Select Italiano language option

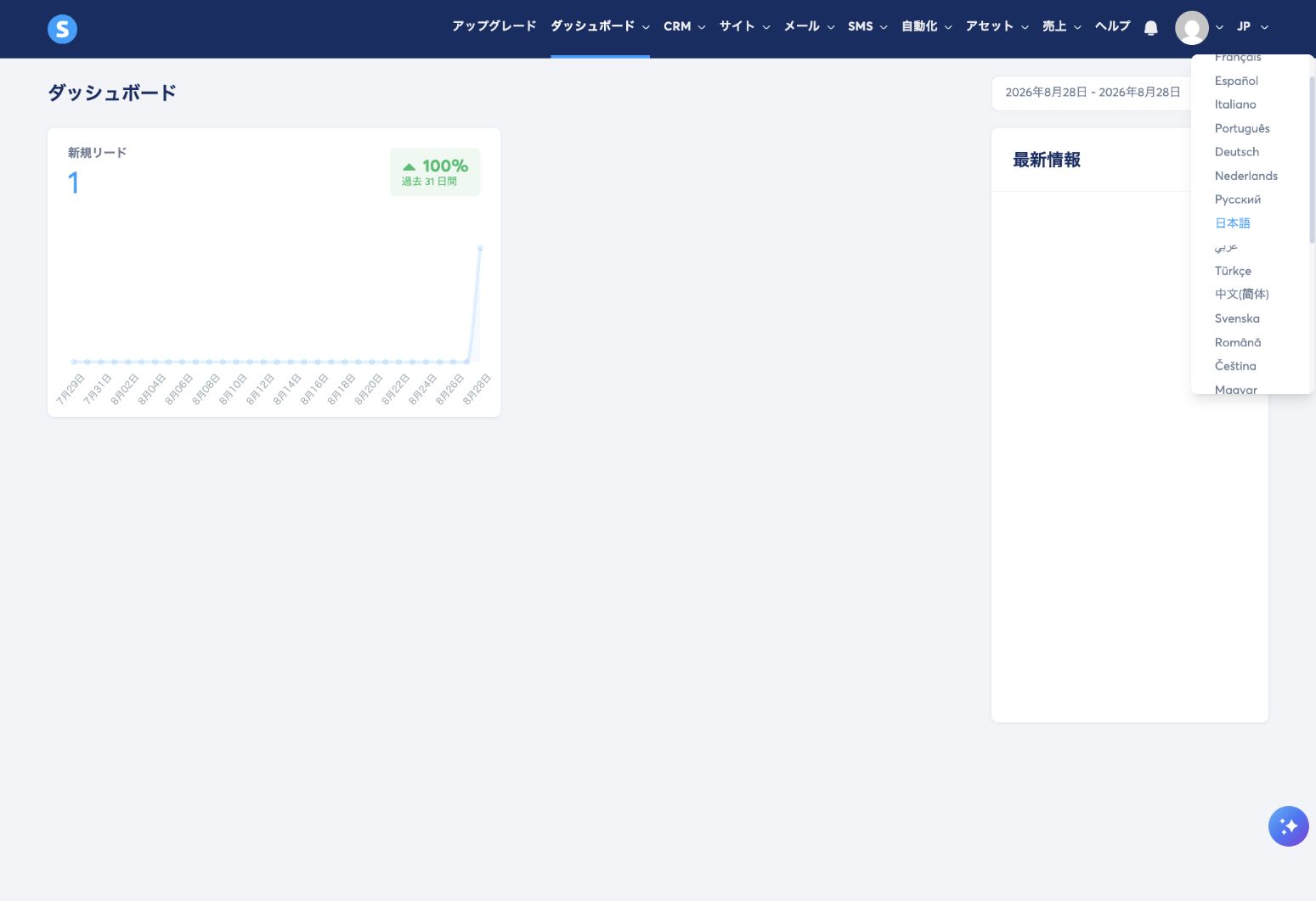1235,104
